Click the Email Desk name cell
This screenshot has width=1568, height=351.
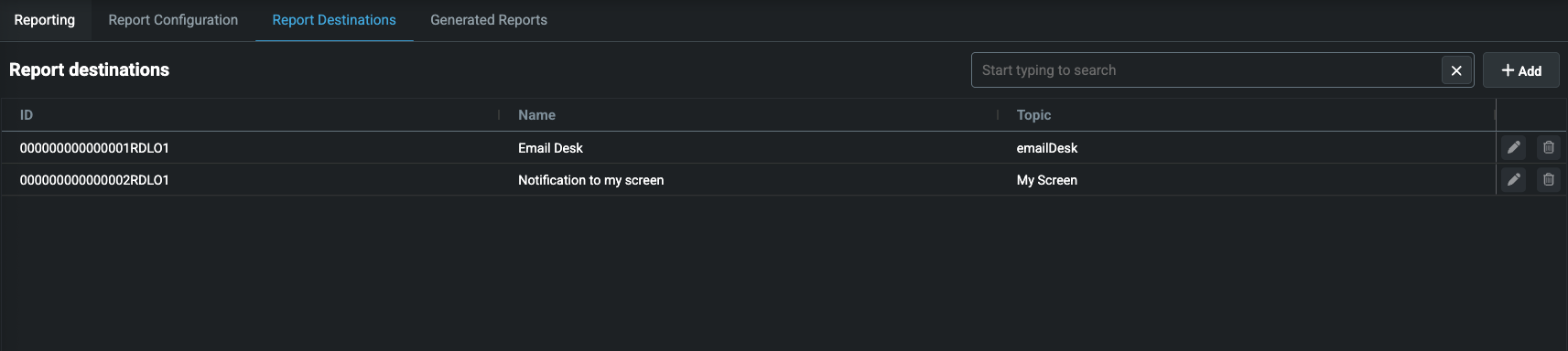coord(550,148)
